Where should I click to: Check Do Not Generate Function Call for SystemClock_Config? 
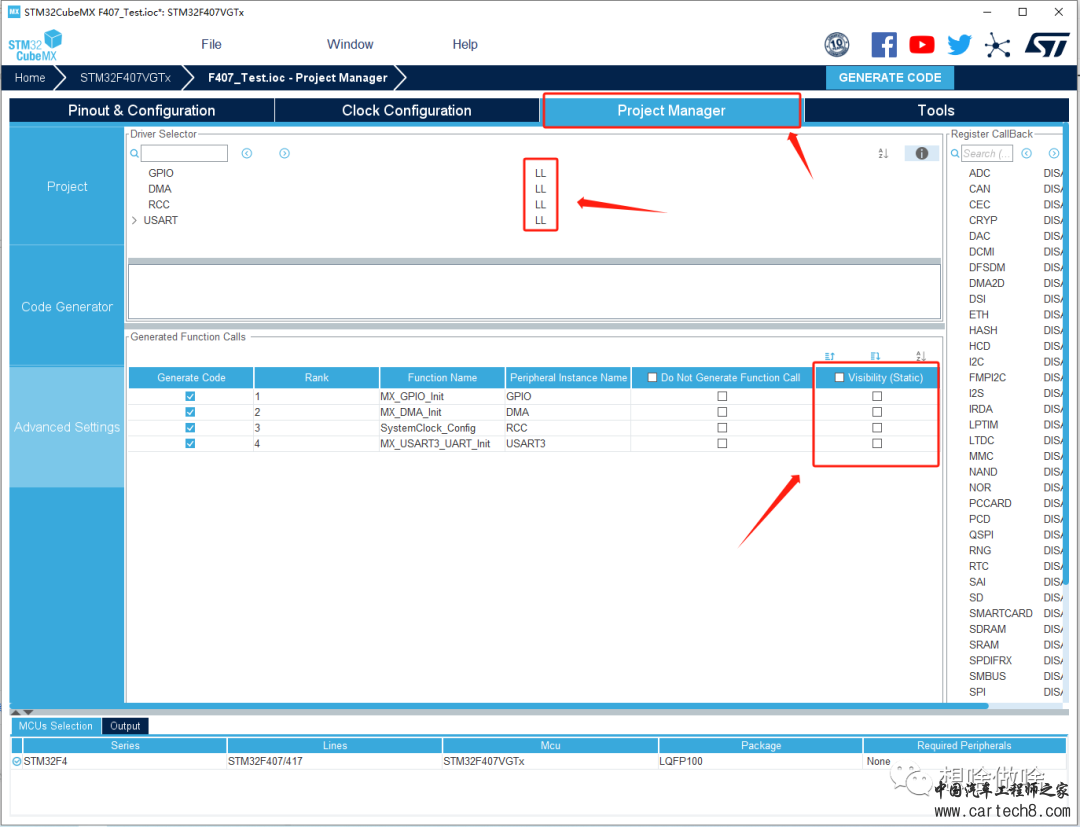pyautogui.click(x=722, y=428)
